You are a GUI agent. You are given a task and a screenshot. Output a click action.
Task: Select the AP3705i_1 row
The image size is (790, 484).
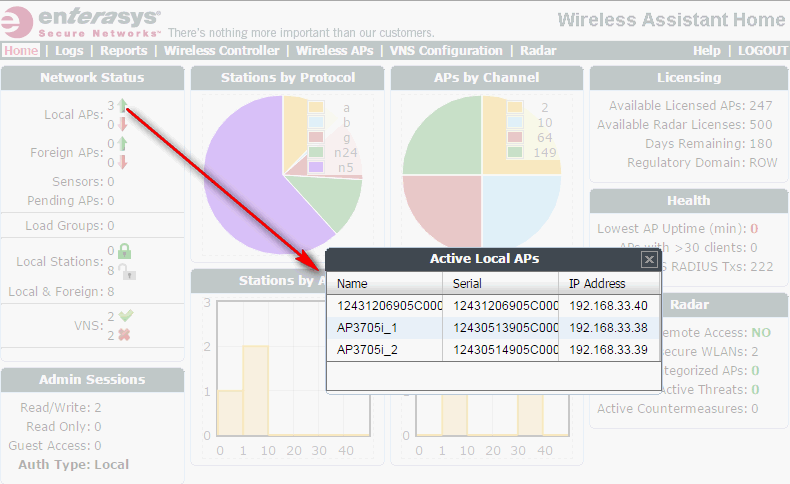(494, 328)
